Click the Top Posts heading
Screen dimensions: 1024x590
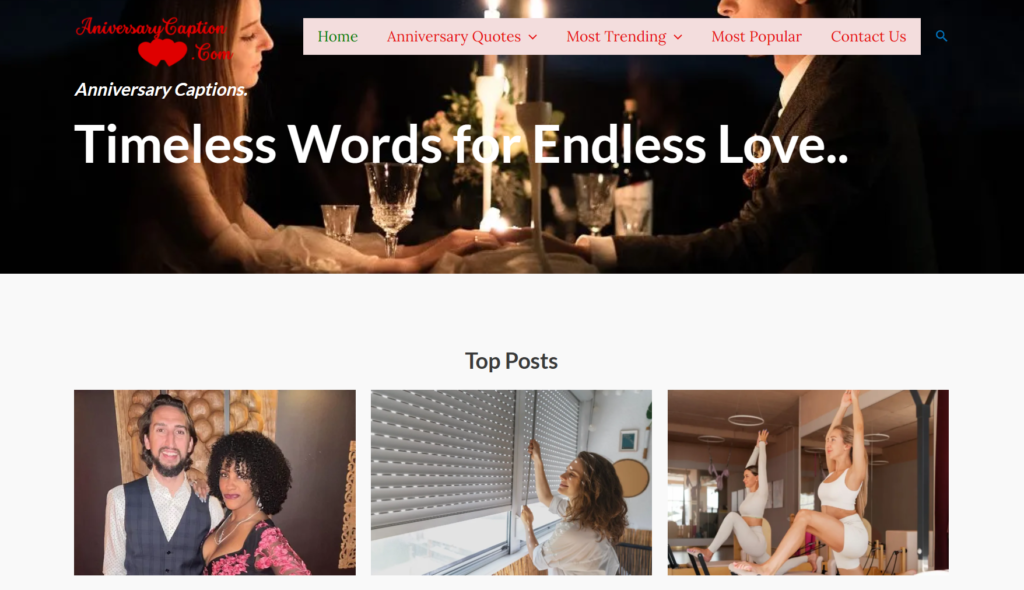(x=511, y=361)
